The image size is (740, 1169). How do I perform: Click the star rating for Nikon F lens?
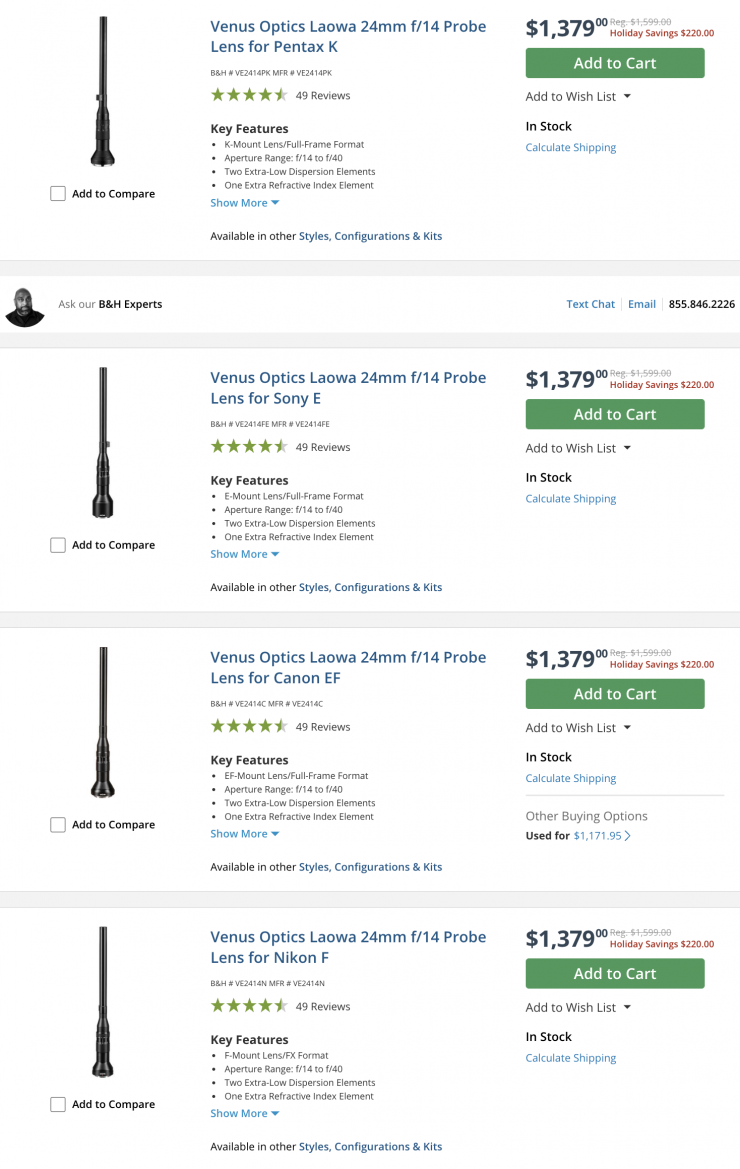point(249,1007)
